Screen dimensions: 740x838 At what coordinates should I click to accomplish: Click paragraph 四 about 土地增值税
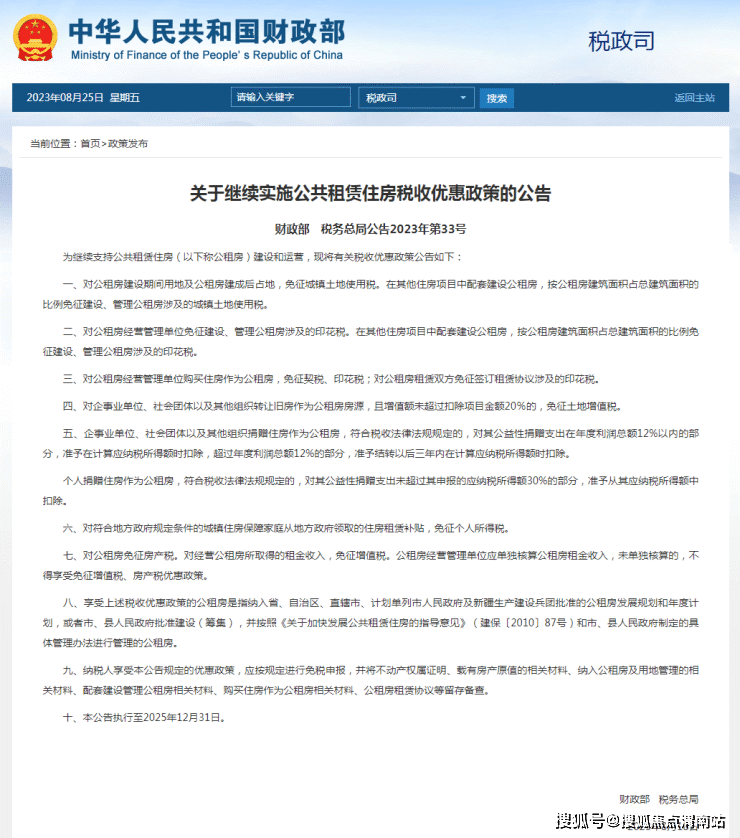click(342, 406)
